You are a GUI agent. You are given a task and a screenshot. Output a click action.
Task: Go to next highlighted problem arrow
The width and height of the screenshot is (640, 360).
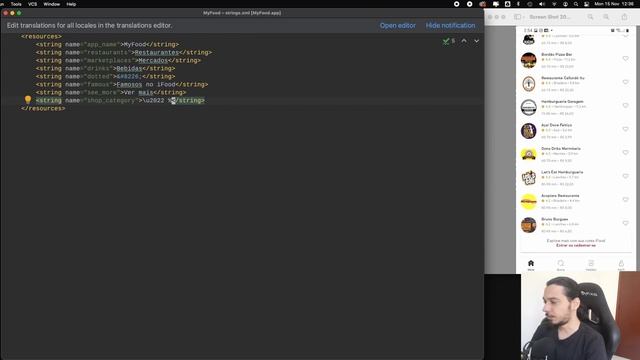pos(476,41)
